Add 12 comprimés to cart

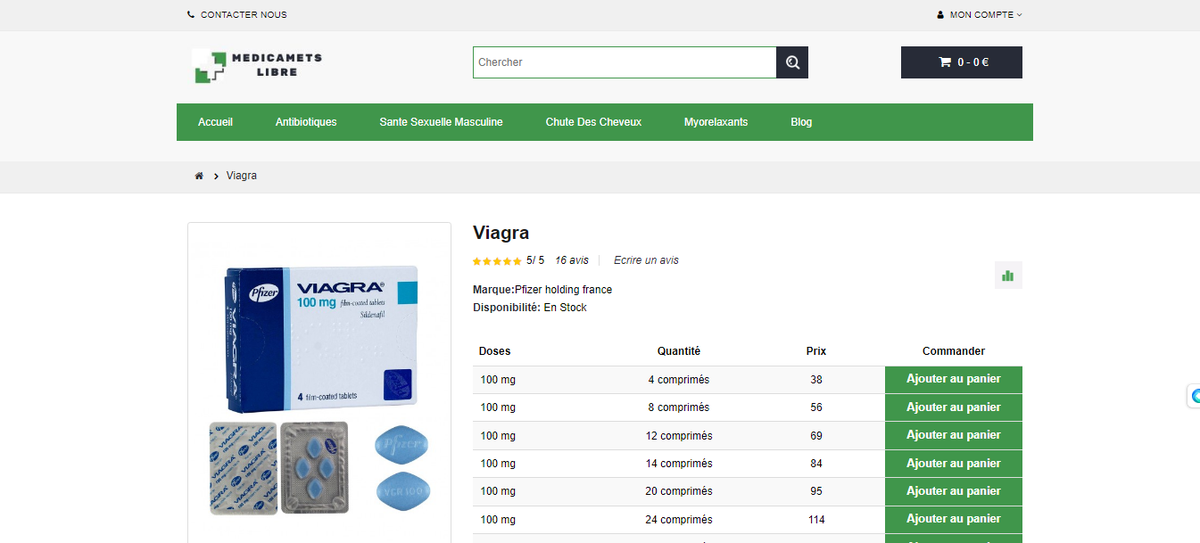click(953, 436)
